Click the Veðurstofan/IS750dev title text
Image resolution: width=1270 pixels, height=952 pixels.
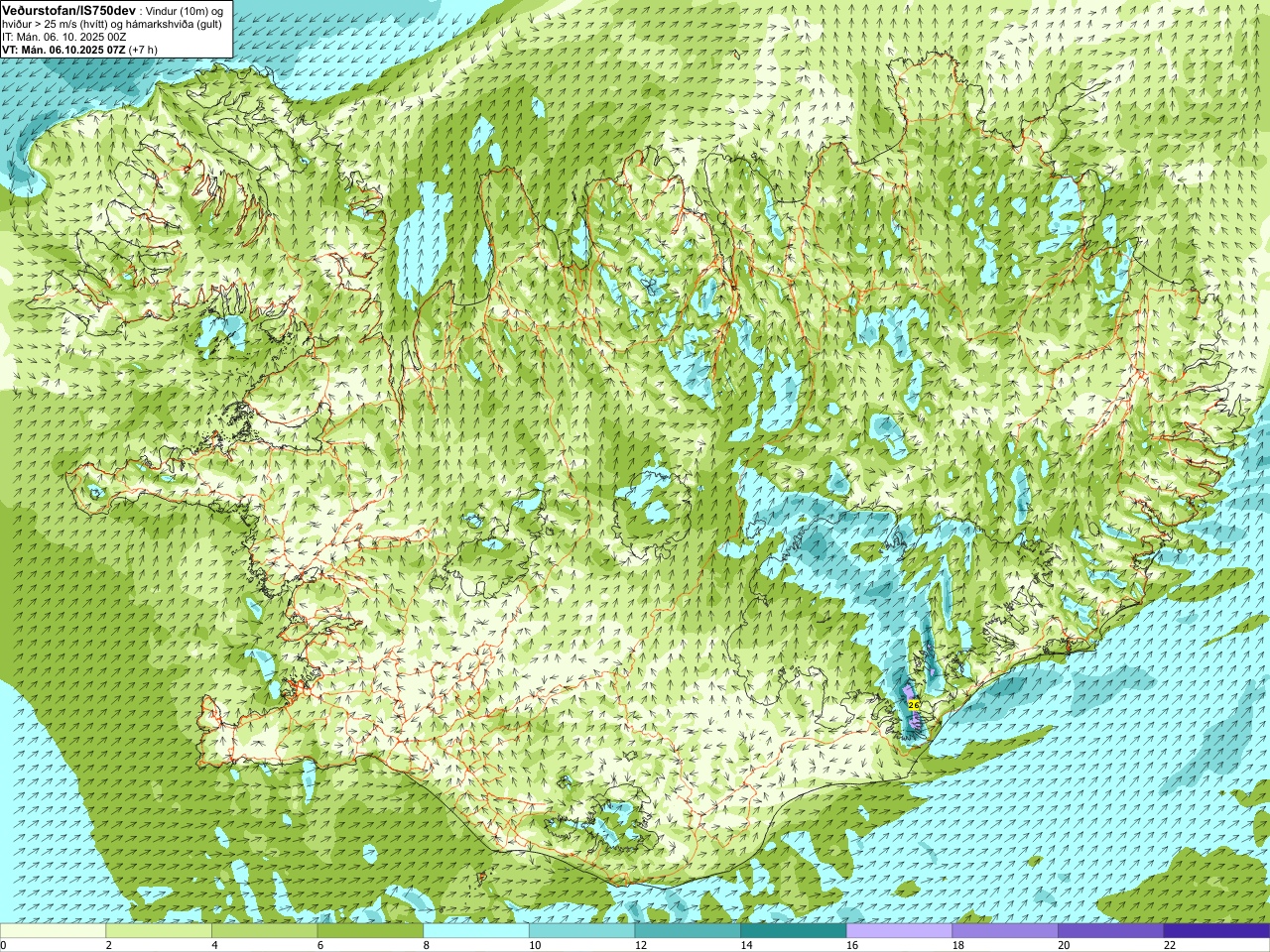coord(68,9)
